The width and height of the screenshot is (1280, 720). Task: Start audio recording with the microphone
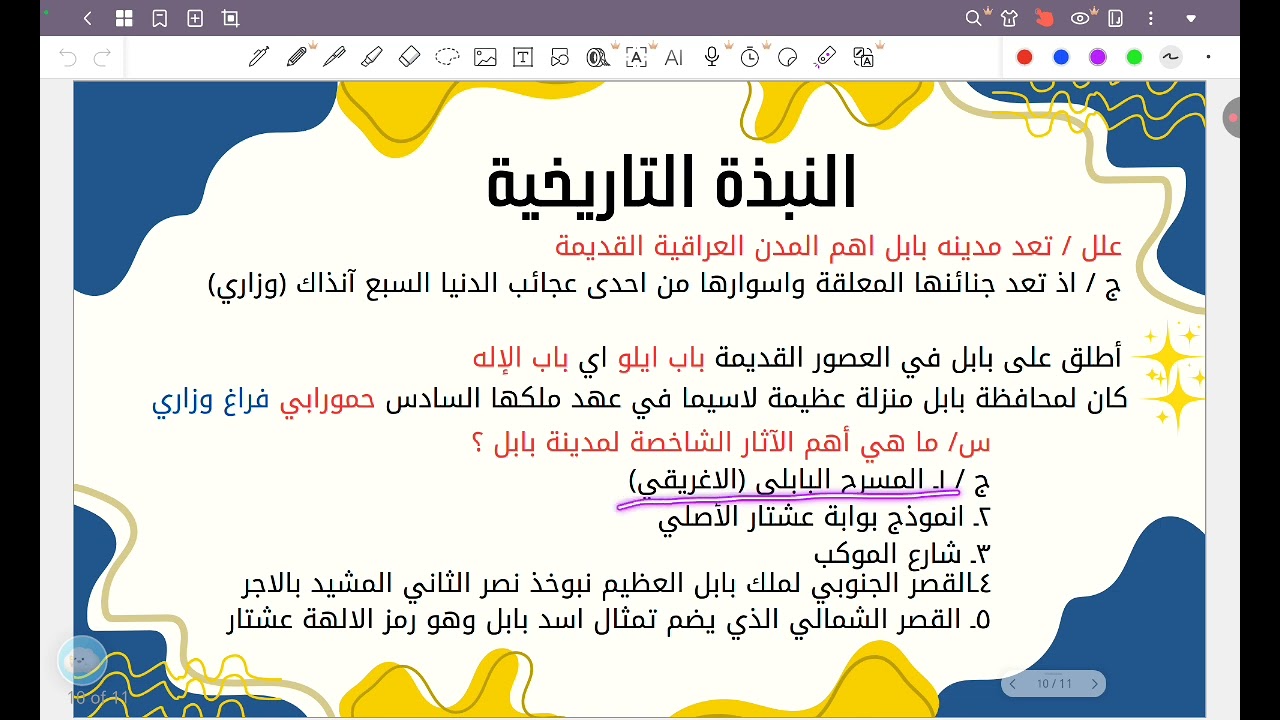tap(712, 57)
